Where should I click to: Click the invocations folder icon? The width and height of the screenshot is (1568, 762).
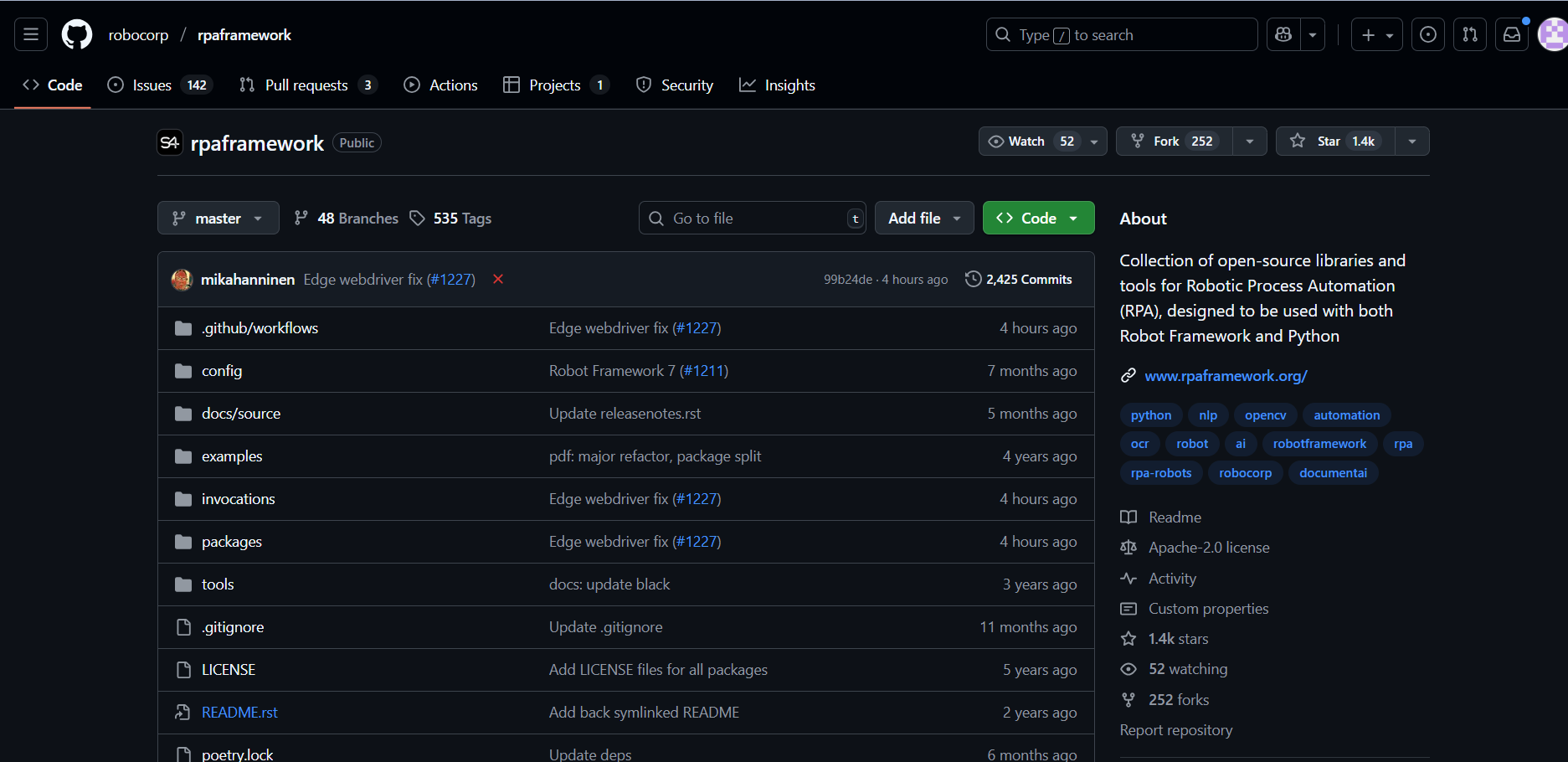[183, 498]
